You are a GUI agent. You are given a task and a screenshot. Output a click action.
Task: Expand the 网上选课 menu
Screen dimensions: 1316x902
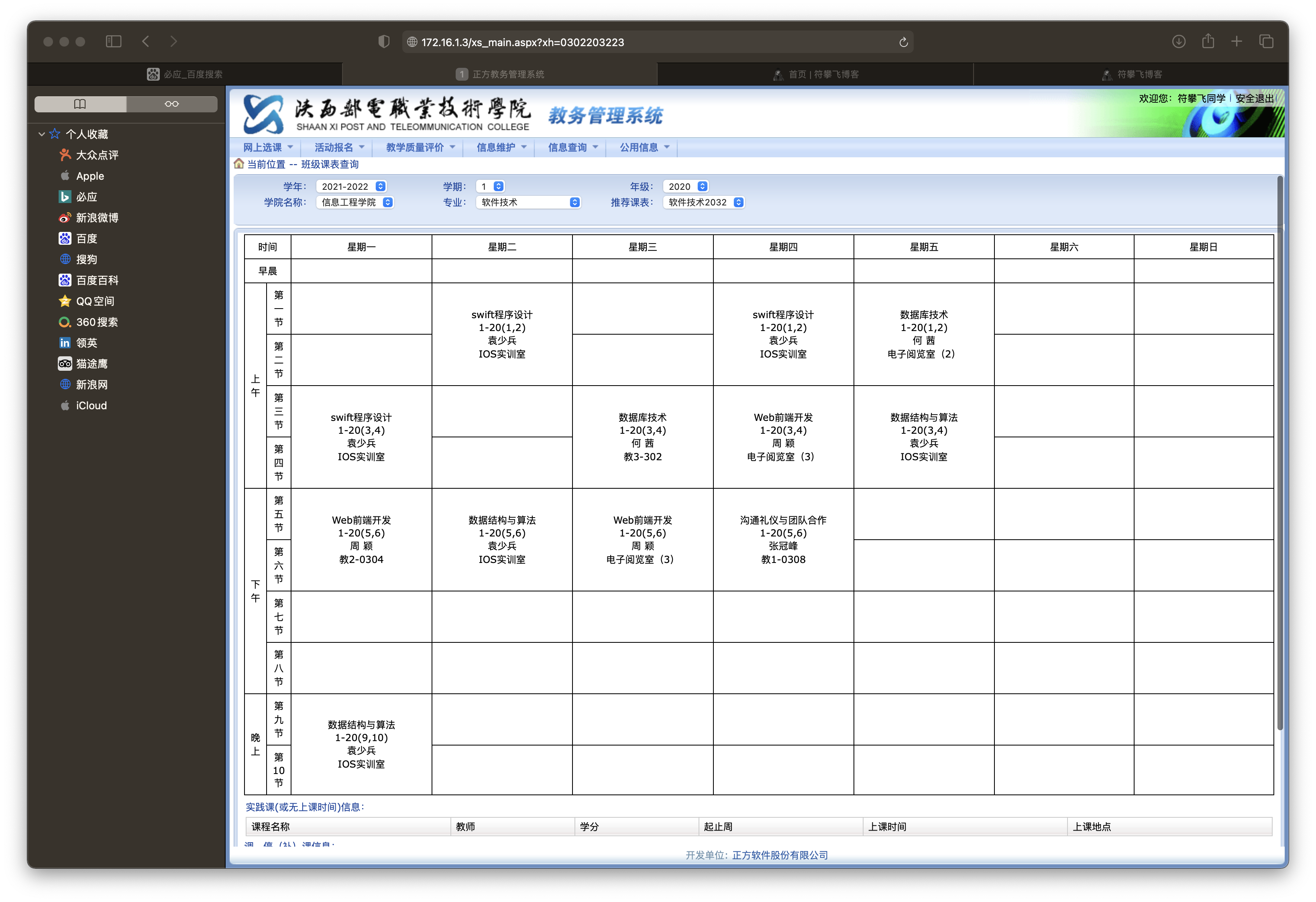(x=268, y=147)
